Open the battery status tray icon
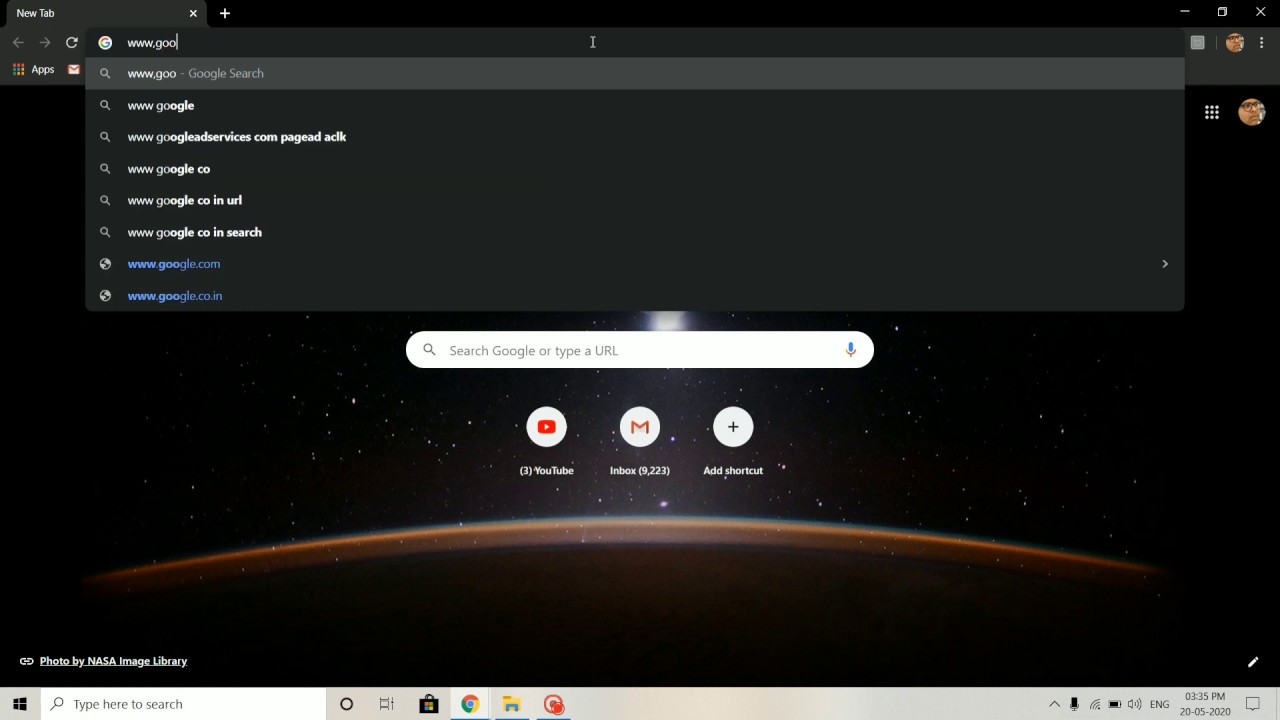The width and height of the screenshot is (1280, 720). pos(1115,704)
